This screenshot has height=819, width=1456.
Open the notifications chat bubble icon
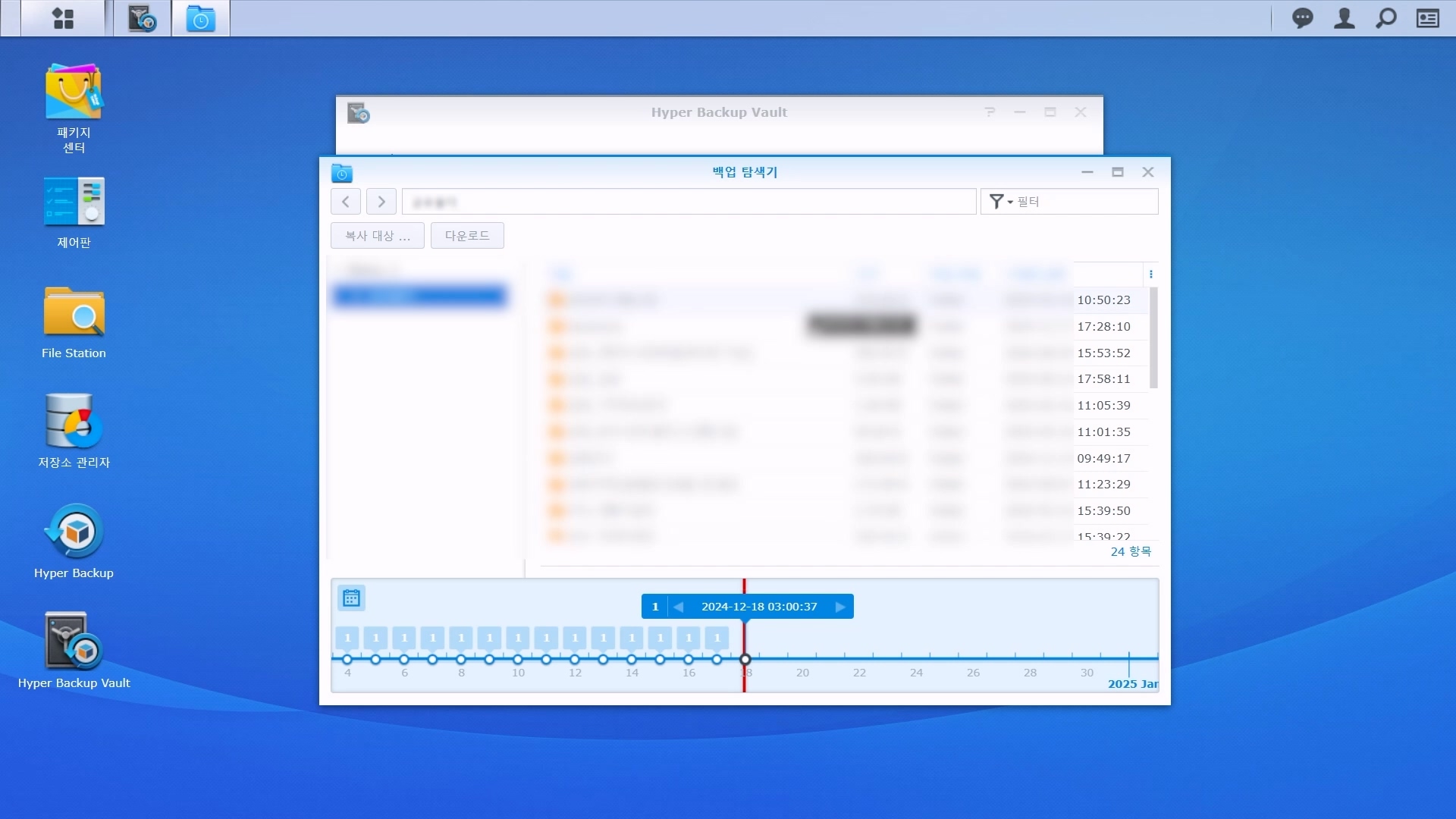click(x=1302, y=18)
